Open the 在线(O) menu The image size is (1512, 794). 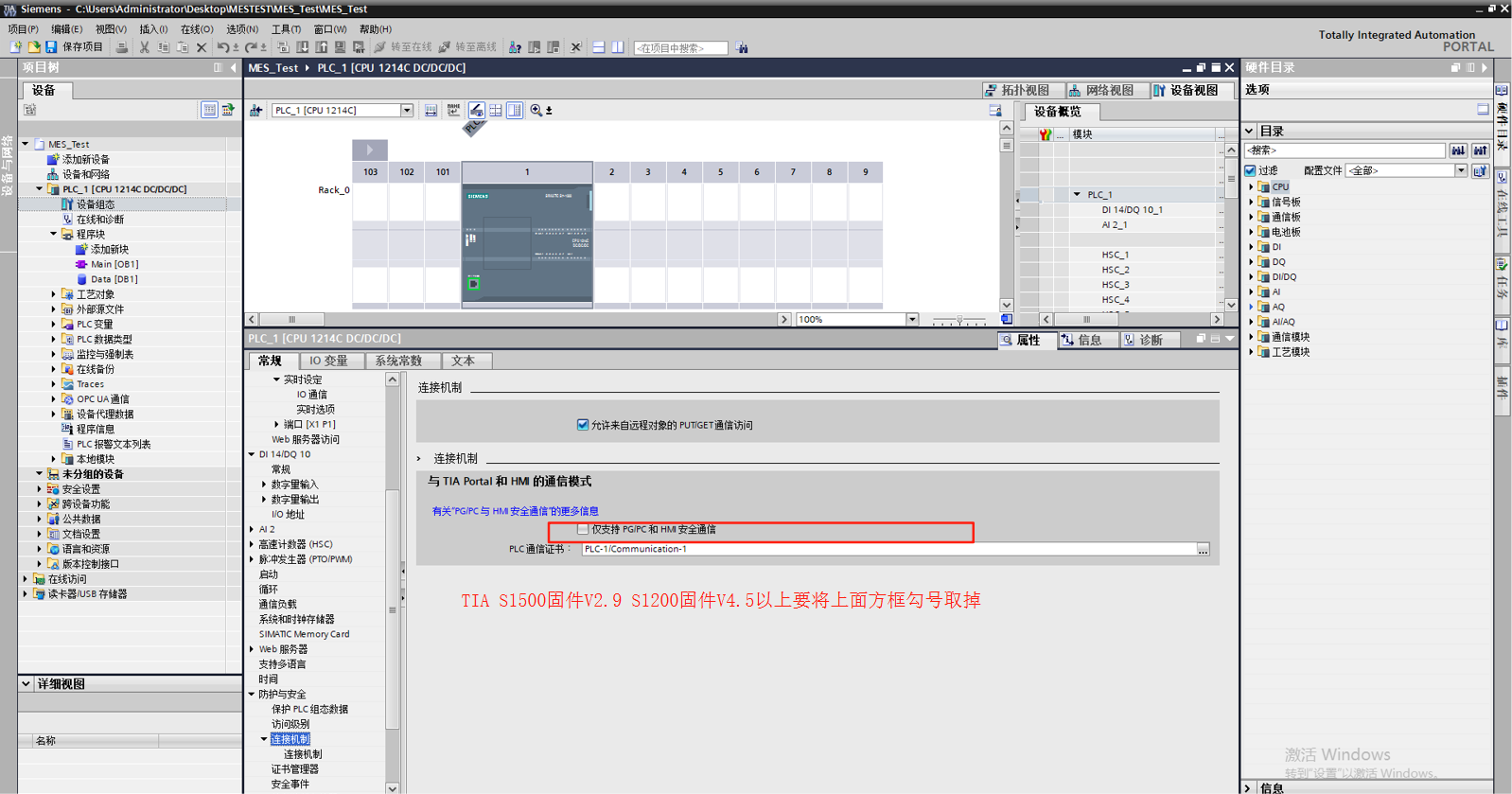click(197, 29)
